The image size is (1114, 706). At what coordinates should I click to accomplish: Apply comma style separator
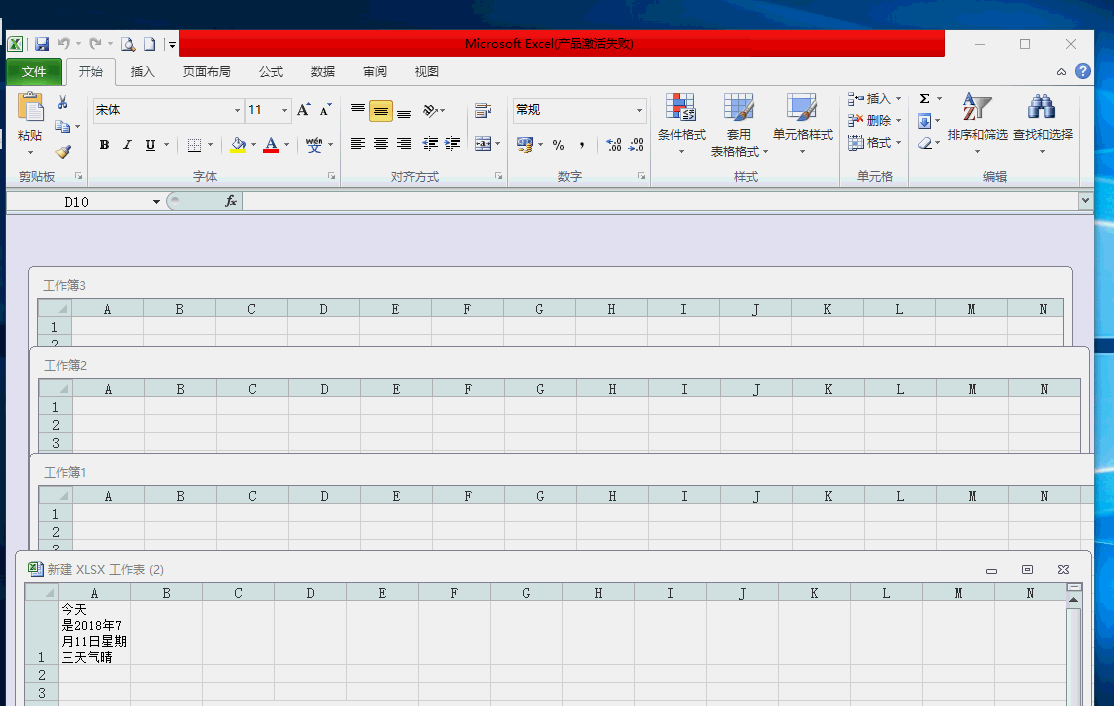582,145
